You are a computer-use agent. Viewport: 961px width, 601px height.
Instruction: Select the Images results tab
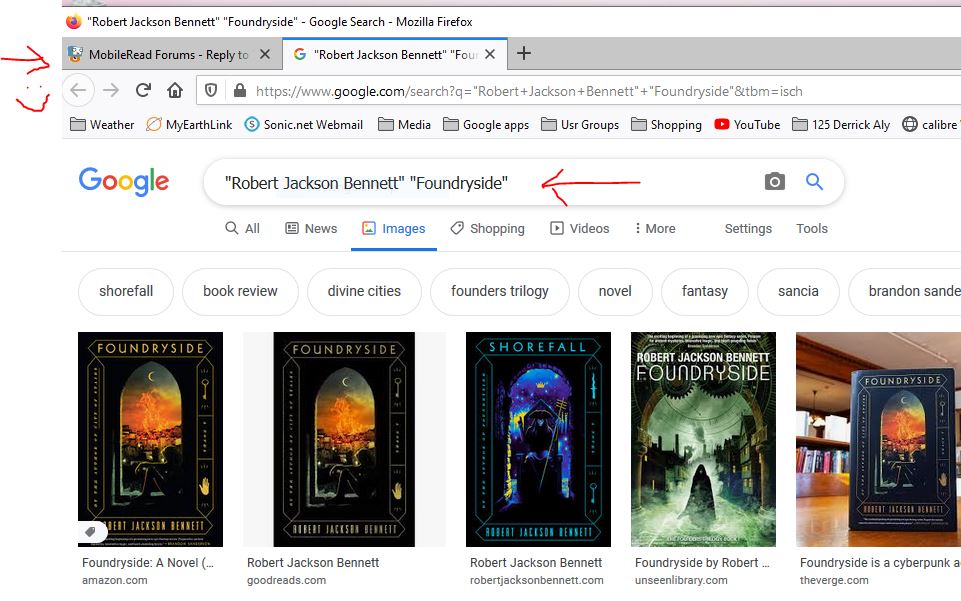393,229
